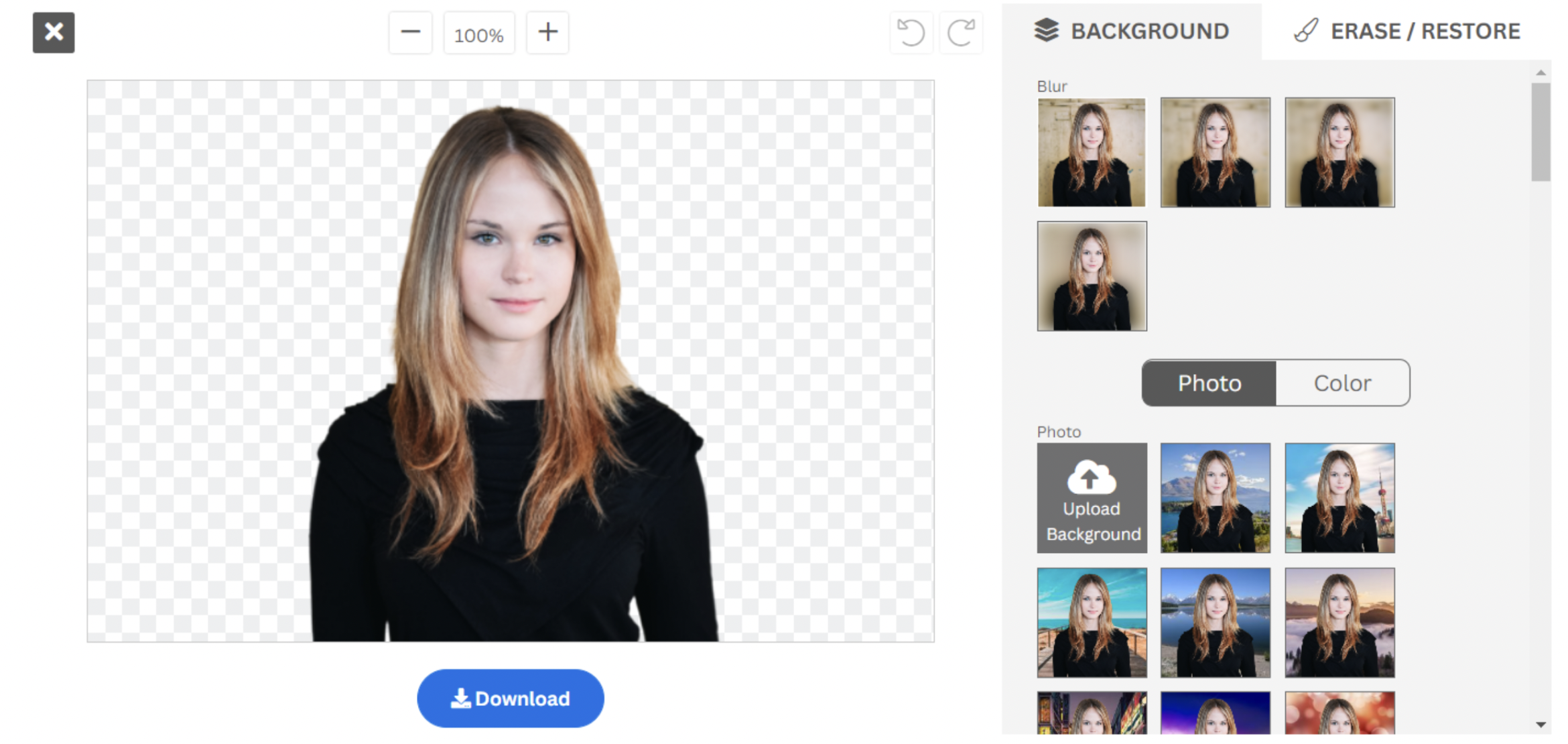Click the 100% zoom level field
Viewport: 1568px width, 744px height.
point(478,34)
